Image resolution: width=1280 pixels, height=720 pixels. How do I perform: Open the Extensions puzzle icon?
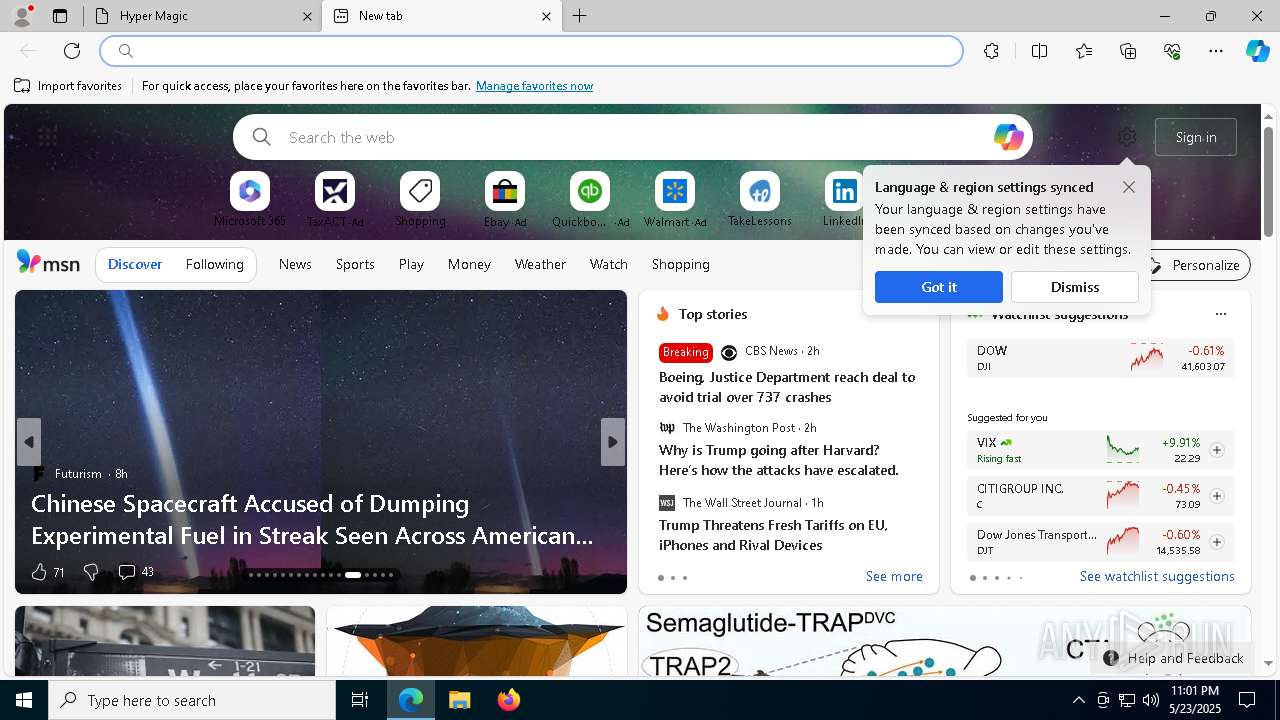click(991, 51)
